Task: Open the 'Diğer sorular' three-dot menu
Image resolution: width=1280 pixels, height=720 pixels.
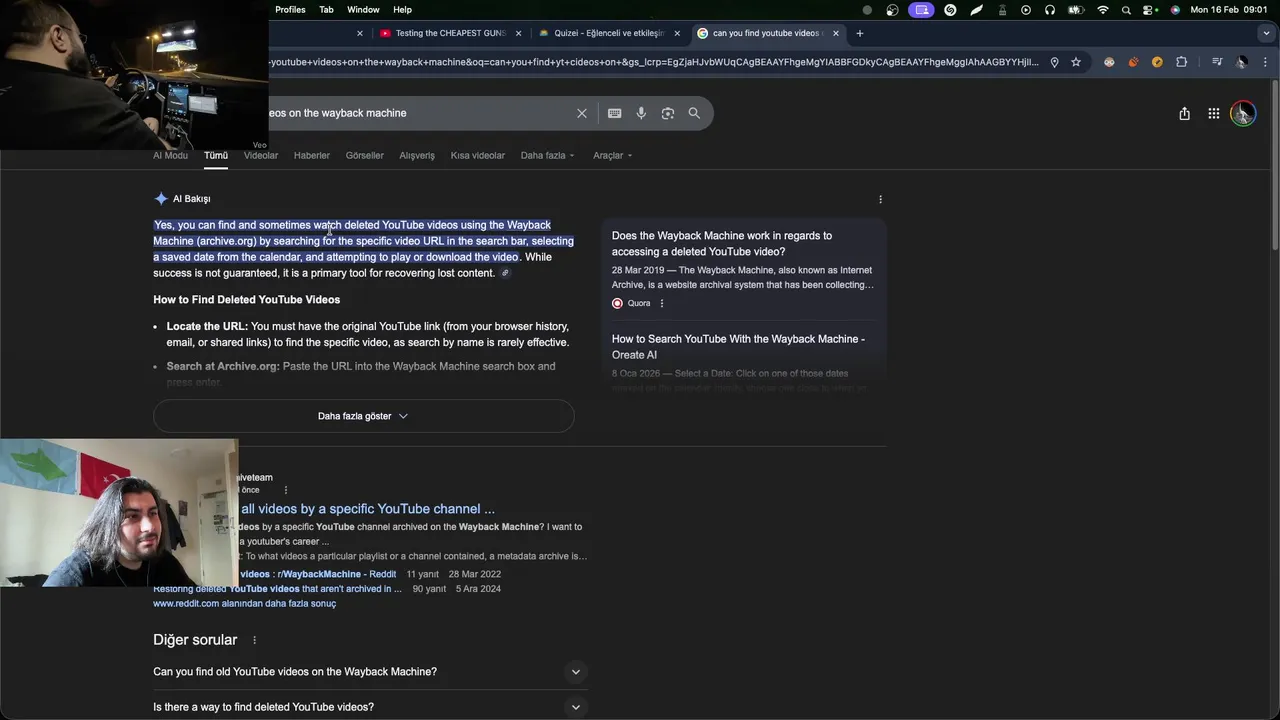Action: (254, 640)
